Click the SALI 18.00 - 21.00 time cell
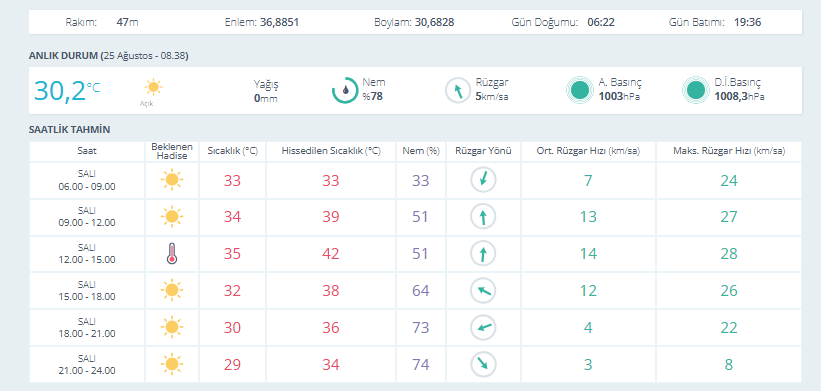The image size is (821, 391). (87, 328)
